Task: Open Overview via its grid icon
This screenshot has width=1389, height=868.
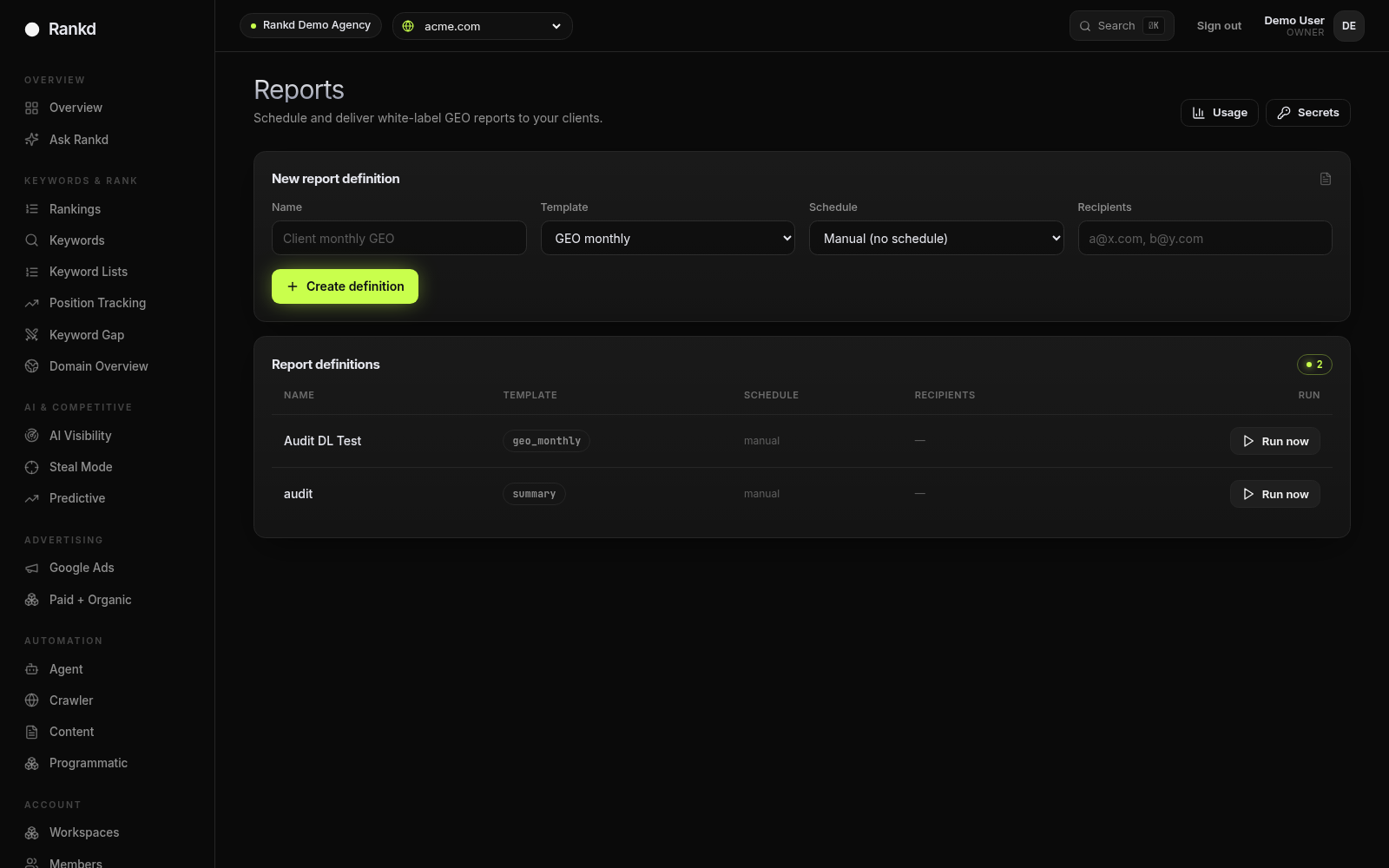Action: tap(32, 108)
